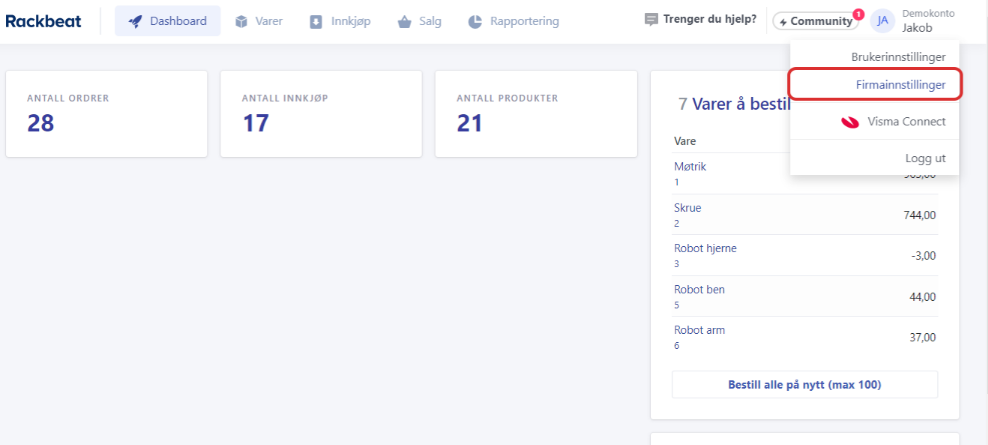Screen dimensions: 988x445
Task: Open the Community button
Action: [x=815, y=21]
